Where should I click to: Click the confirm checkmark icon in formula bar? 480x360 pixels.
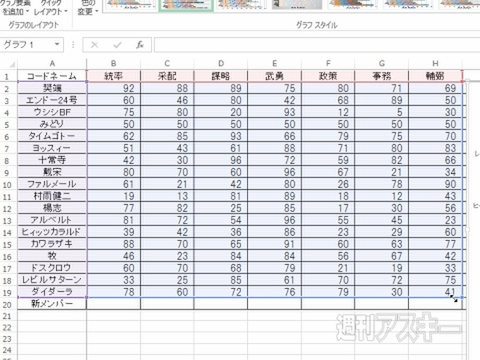tap(117, 45)
